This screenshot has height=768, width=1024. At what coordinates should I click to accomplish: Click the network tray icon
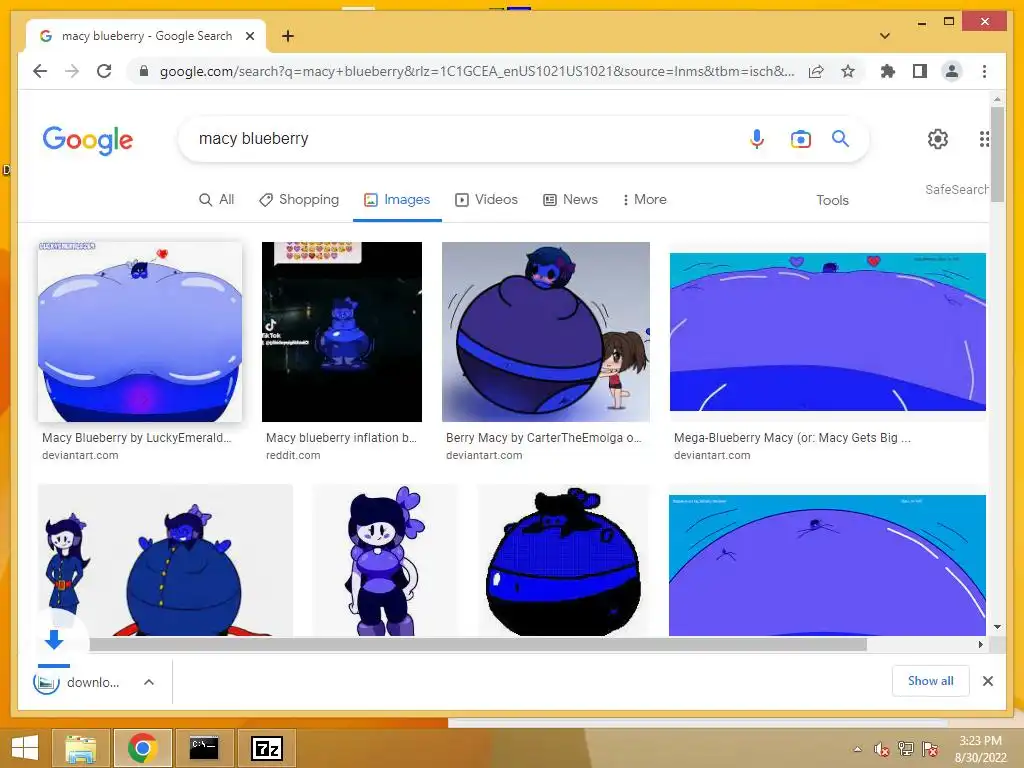pyautogui.click(x=905, y=749)
